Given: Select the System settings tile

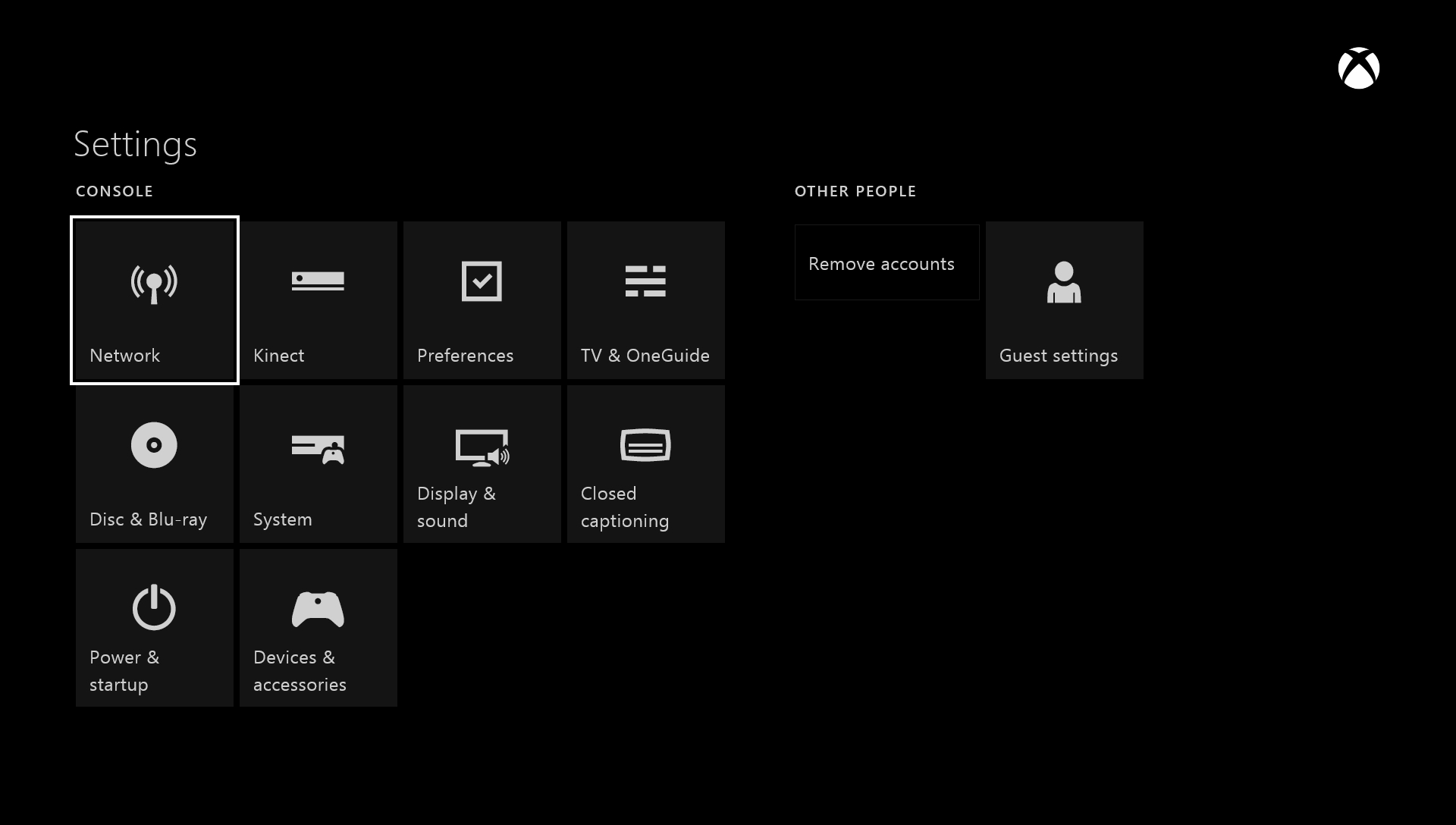Looking at the screenshot, I should point(318,464).
